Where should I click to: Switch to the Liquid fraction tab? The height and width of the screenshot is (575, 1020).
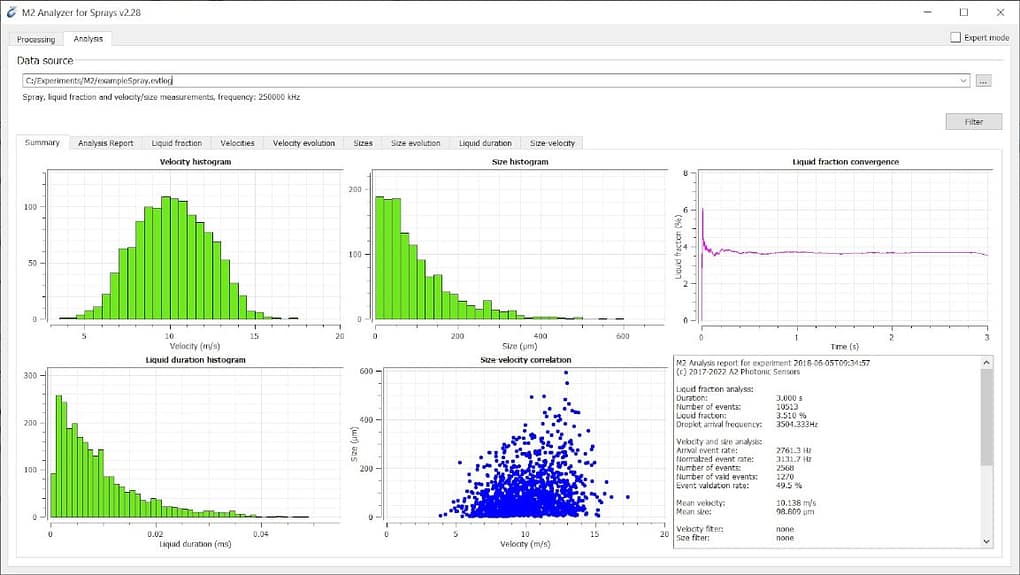click(x=176, y=143)
